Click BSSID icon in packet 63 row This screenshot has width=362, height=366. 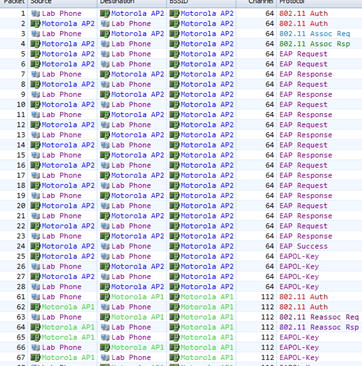point(174,317)
